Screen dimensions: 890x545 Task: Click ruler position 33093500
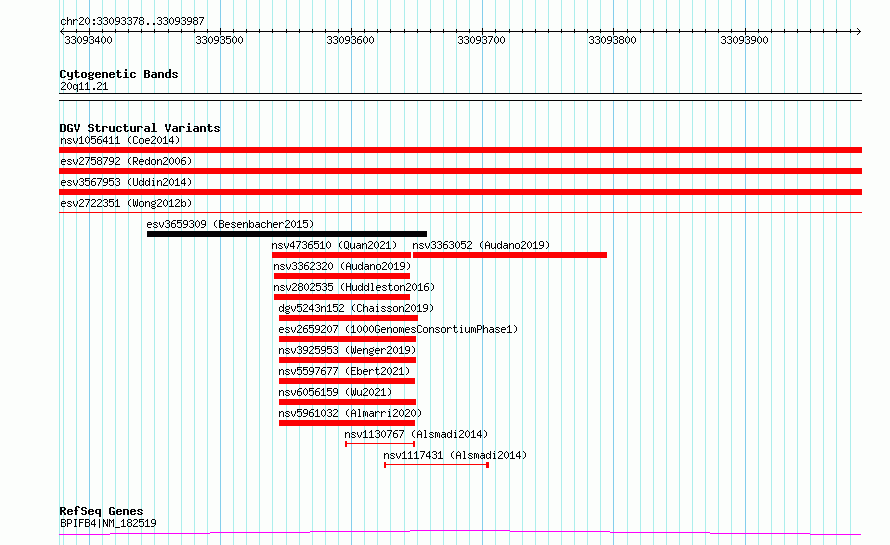[219, 40]
